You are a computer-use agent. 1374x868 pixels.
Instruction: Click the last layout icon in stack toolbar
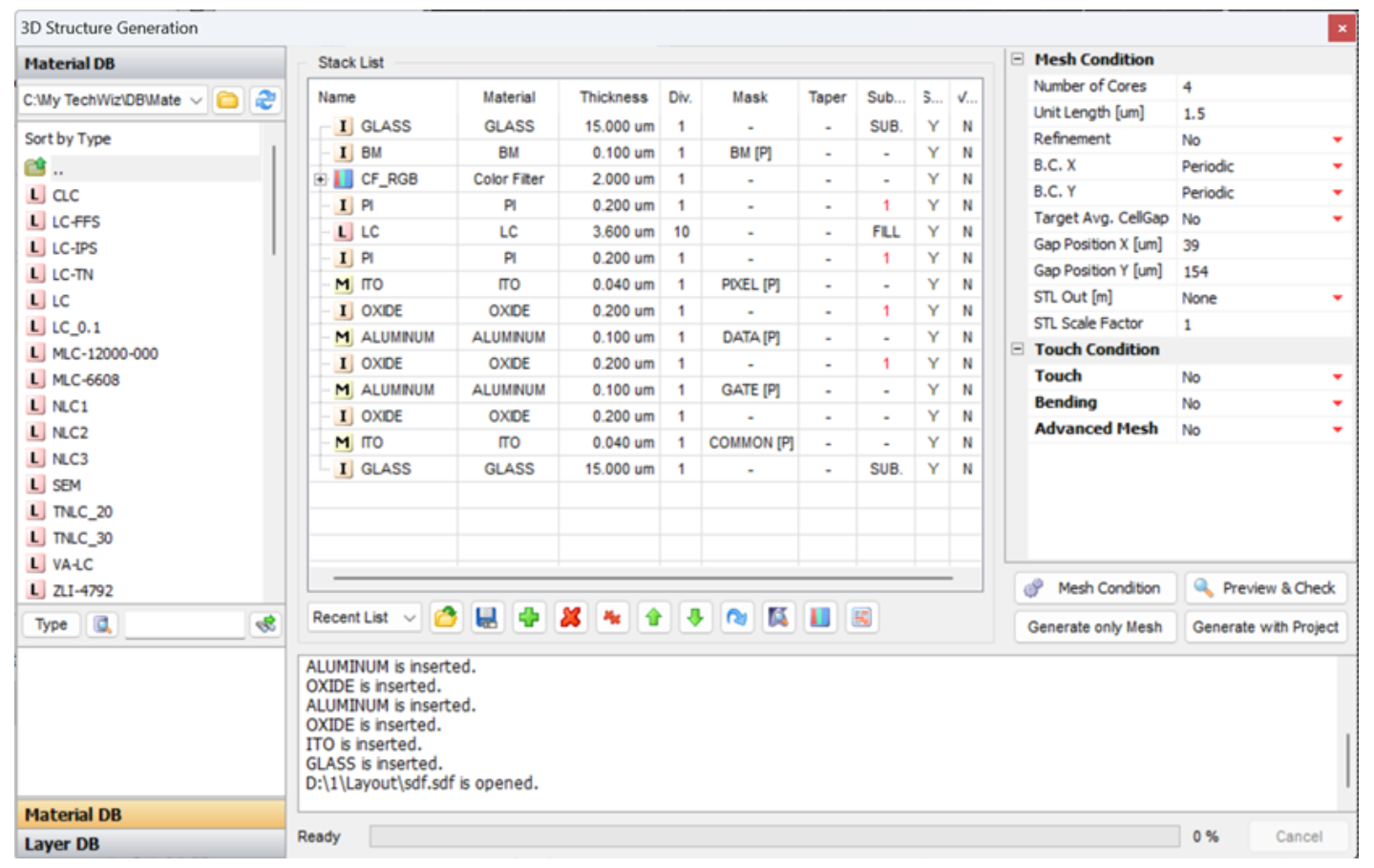pos(862,618)
